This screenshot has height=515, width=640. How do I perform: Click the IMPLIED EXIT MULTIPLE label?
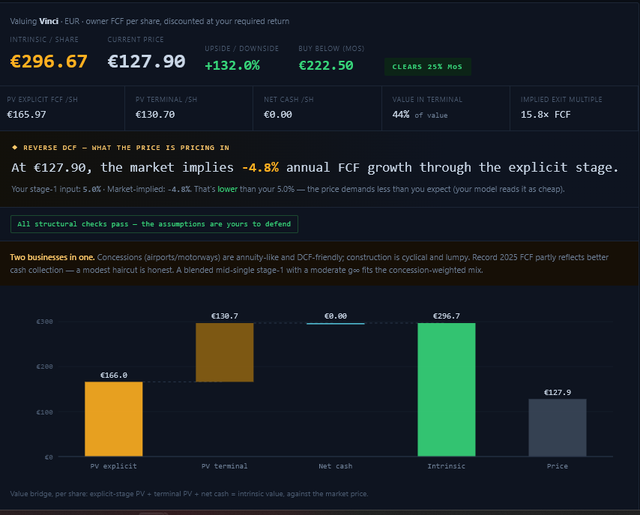click(x=561, y=100)
